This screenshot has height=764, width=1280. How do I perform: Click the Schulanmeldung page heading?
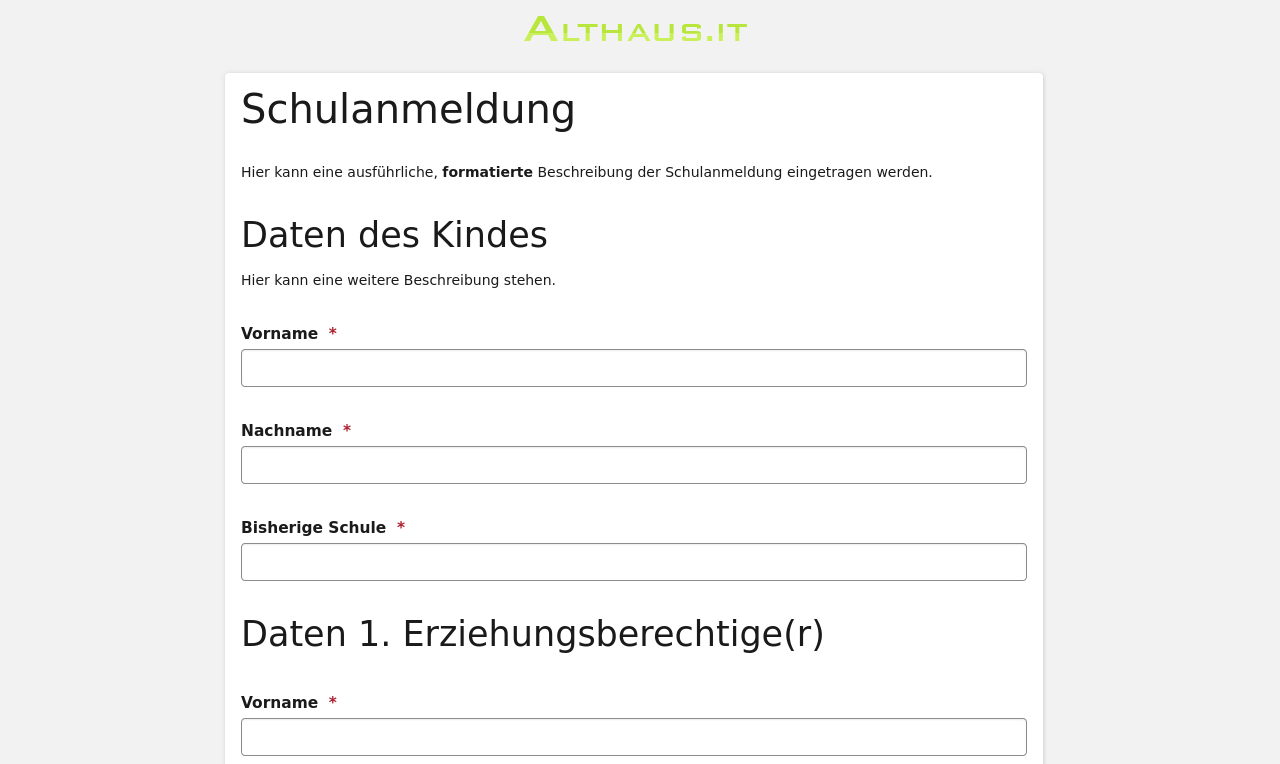click(x=408, y=110)
